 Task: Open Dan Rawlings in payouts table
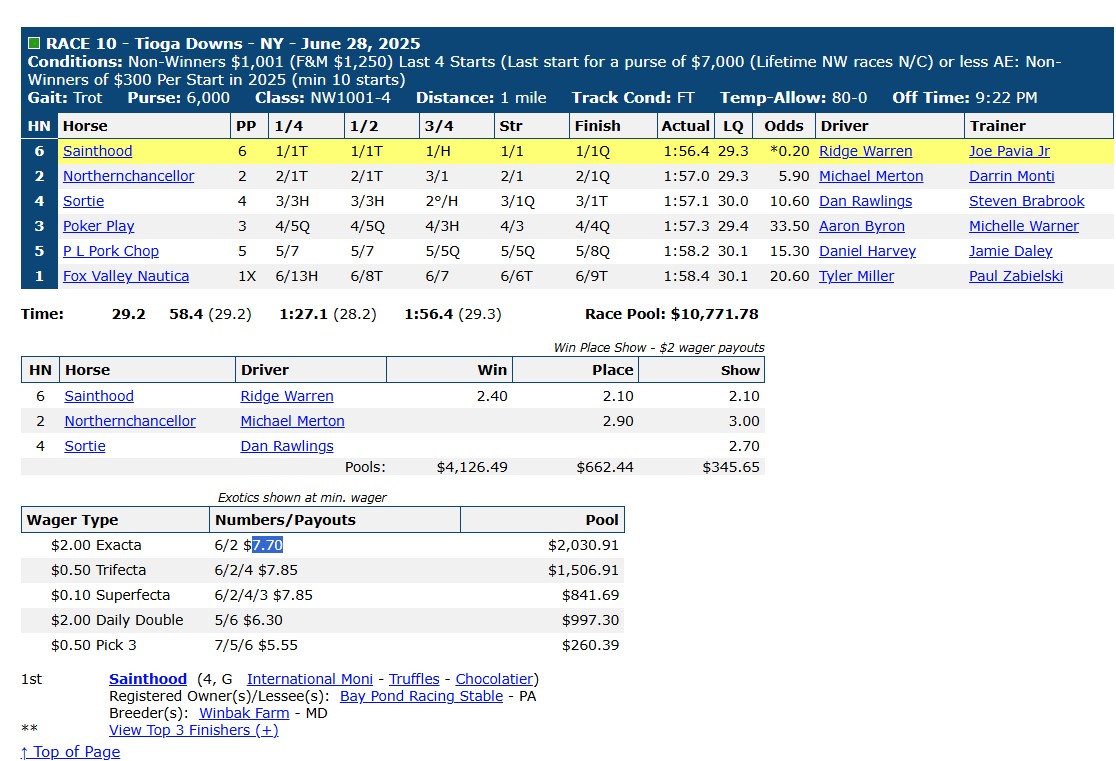click(287, 446)
